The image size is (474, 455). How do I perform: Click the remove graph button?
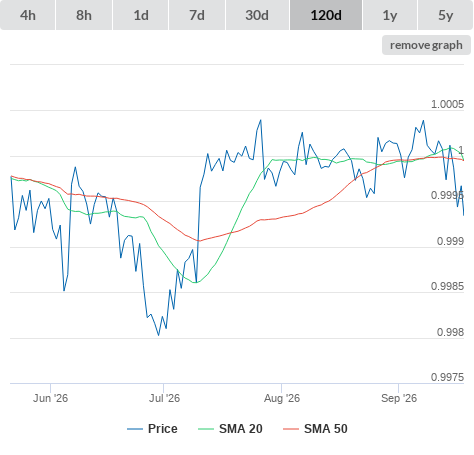pyautogui.click(x=426, y=45)
